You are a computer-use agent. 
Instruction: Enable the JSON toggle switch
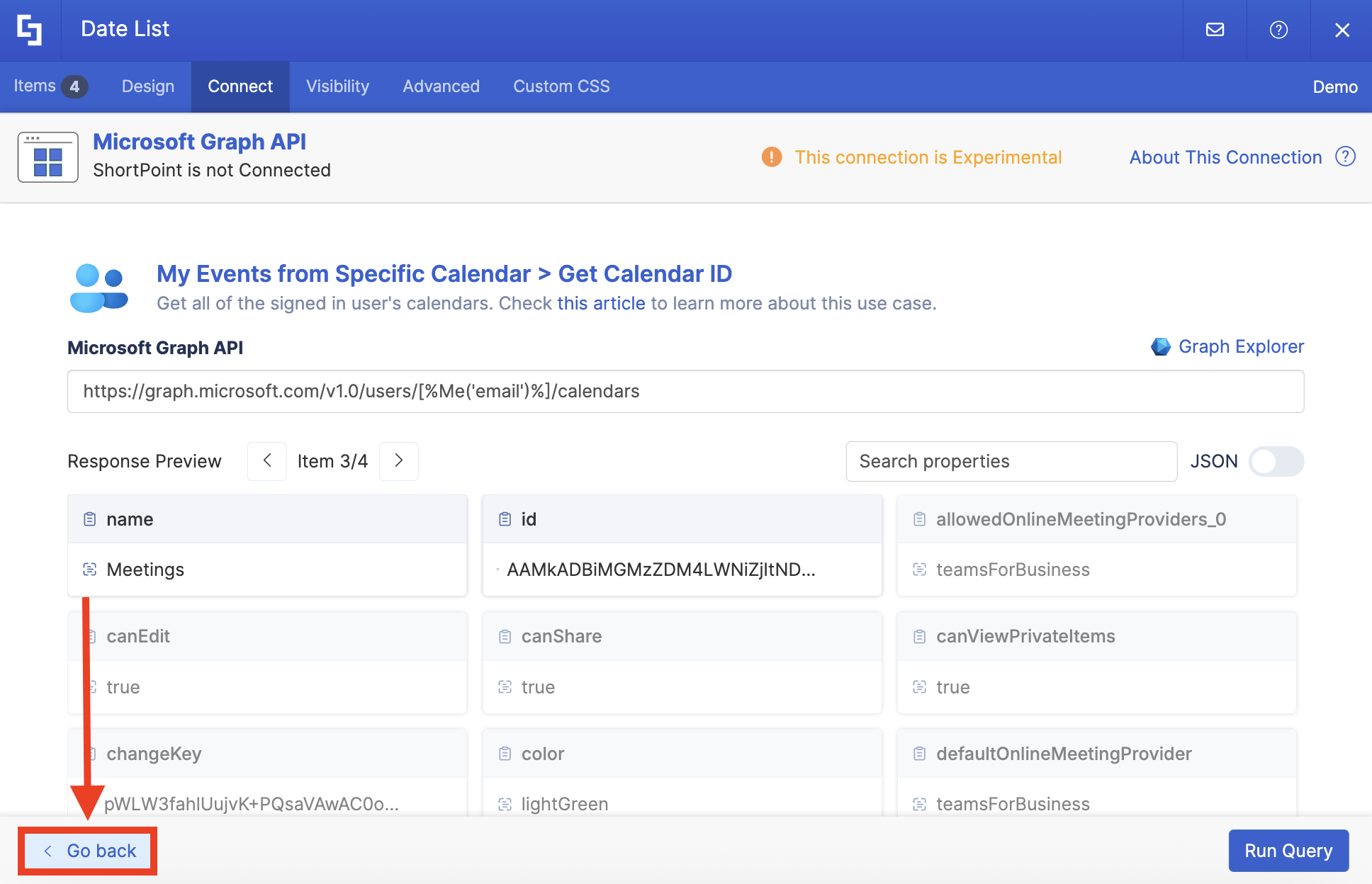1276,461
